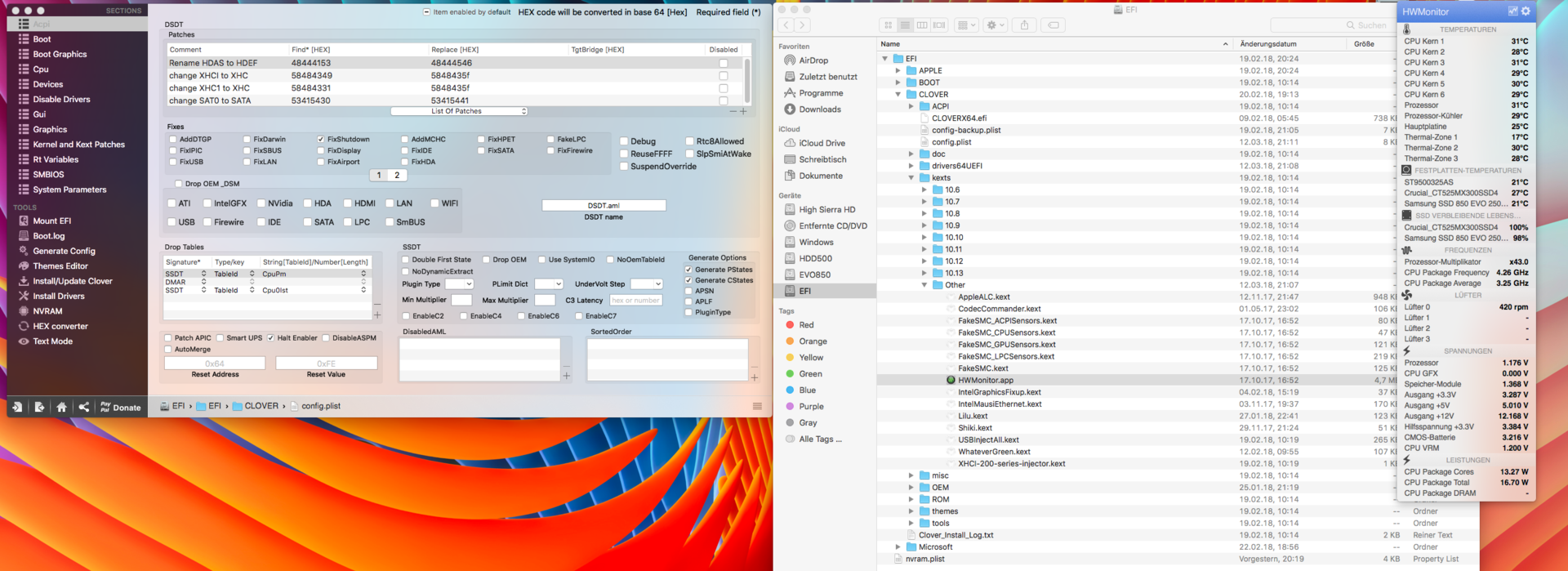This screenshot has width=1568, height=571.
Task: Open the Gui section
Action: [x=39, y=114]
